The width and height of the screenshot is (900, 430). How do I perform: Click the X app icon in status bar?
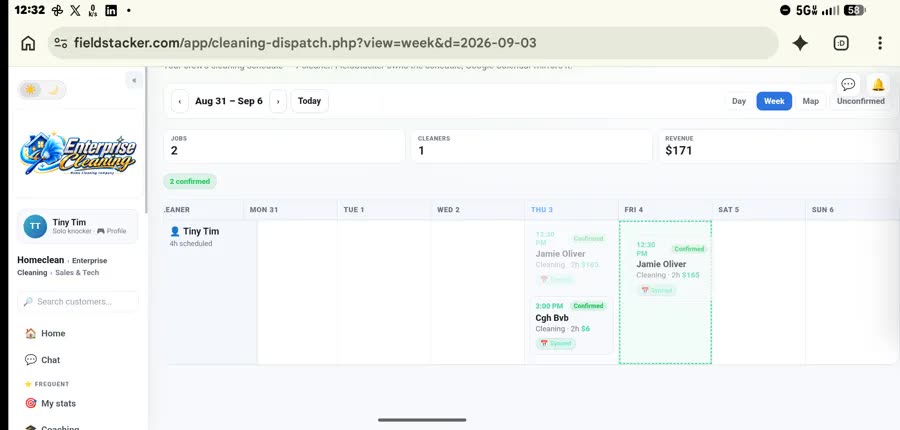tap(75, 10)
